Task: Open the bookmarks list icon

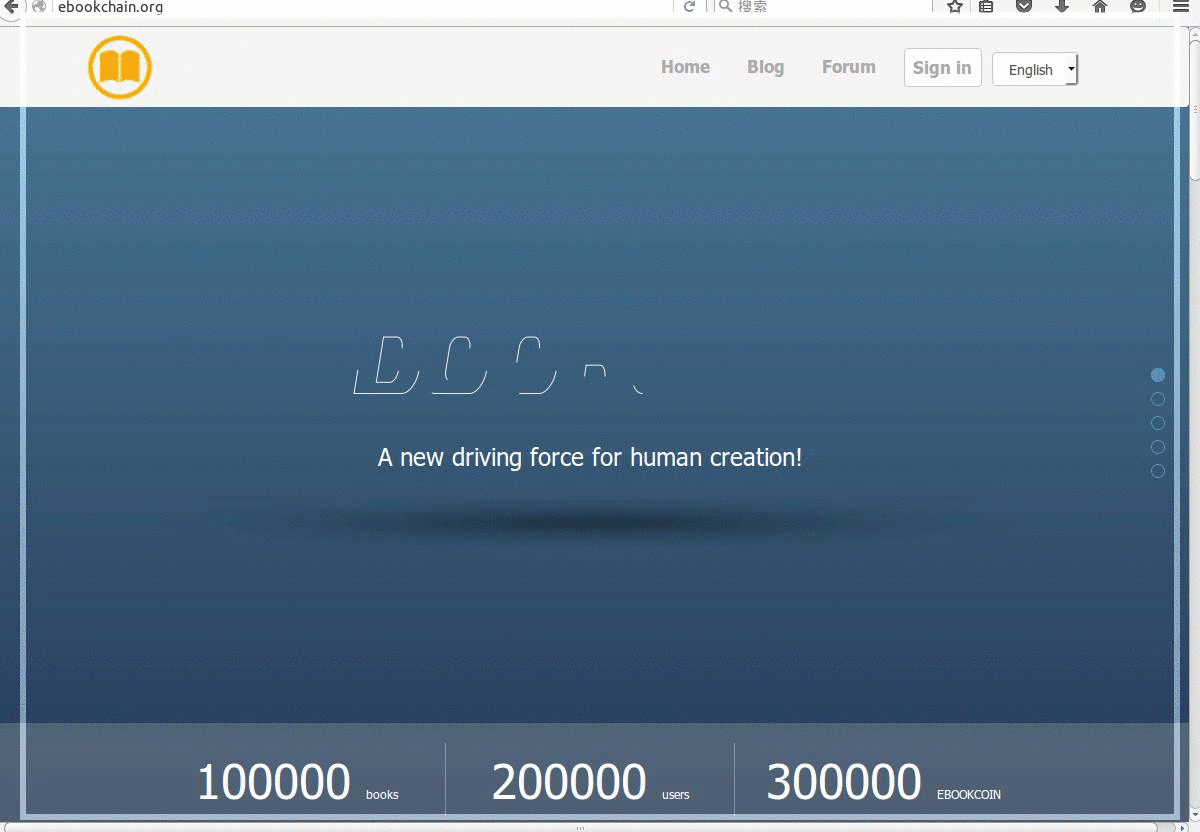Action: tap(986, 6)
